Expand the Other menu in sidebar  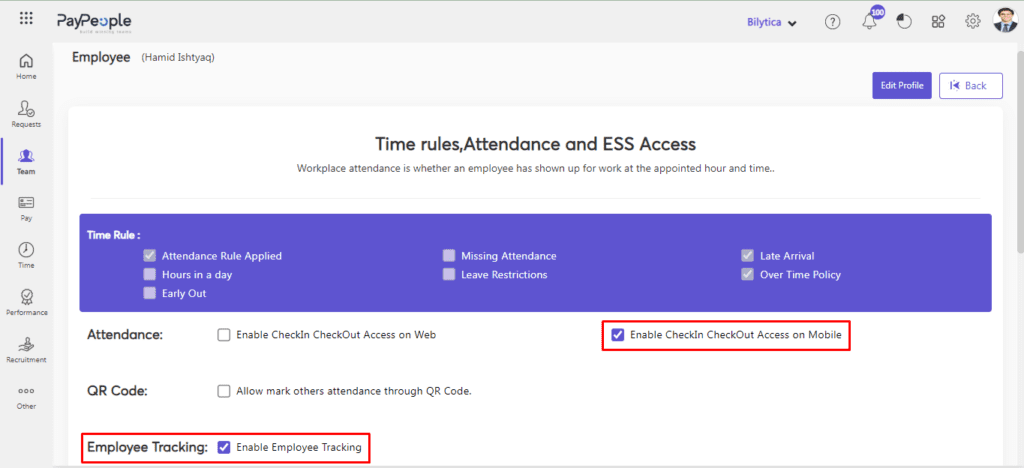click(x=26, y=395)
